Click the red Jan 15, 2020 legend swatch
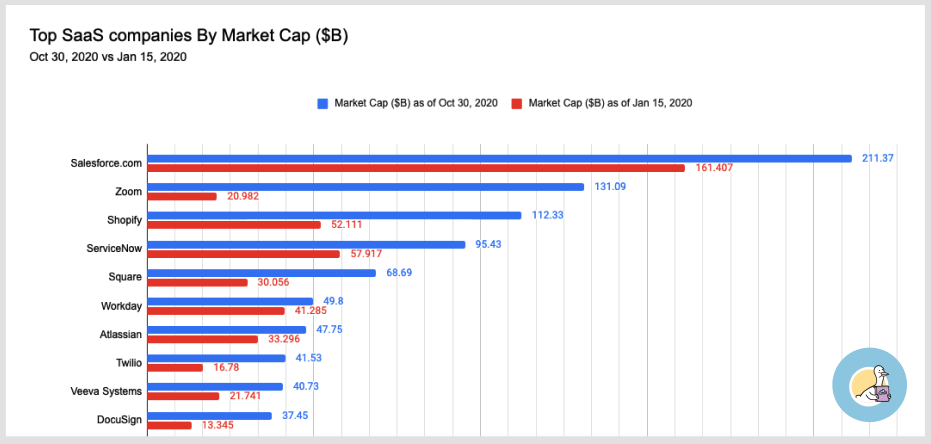 pos(517,103)
